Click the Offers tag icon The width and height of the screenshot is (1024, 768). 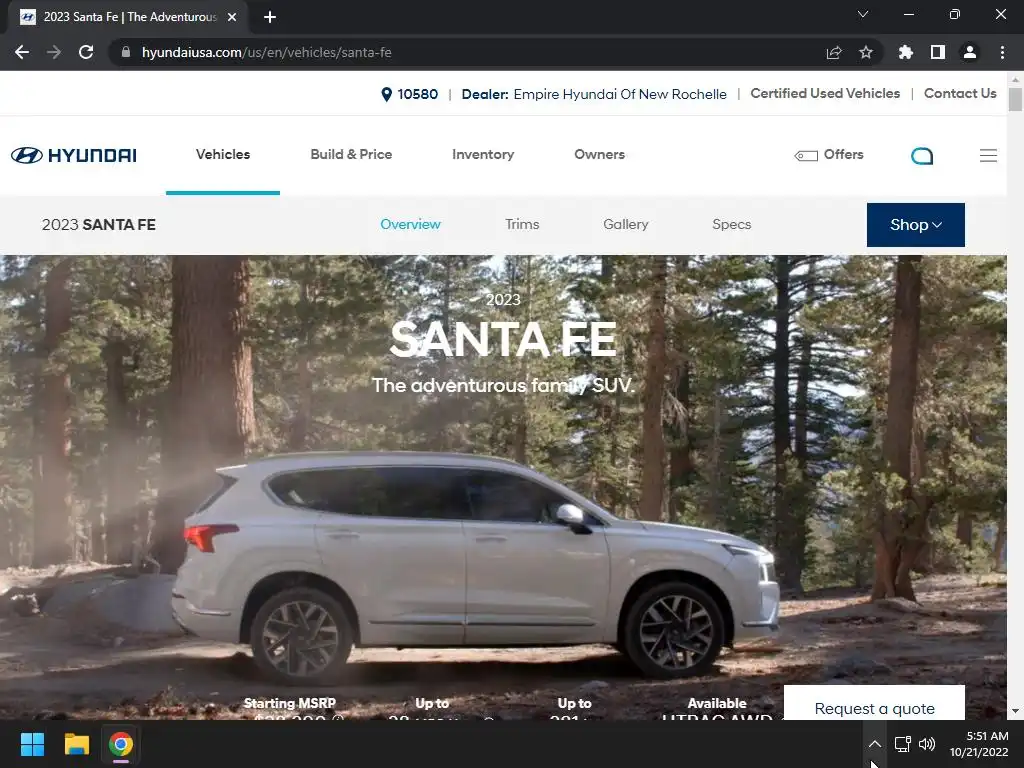click(x=805, y=155)
